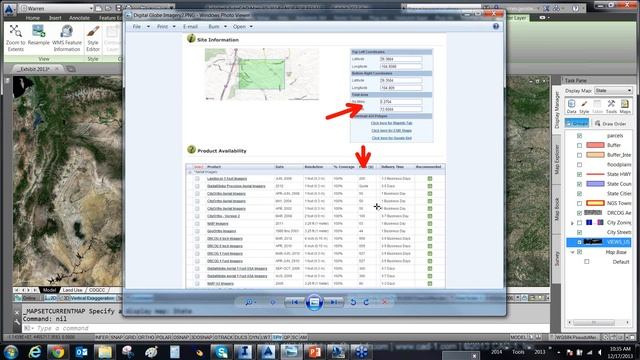Toggle SNAP in AutoCAD status bar
The height and width of the screenshot is (360, 640).
pos(116,338)
